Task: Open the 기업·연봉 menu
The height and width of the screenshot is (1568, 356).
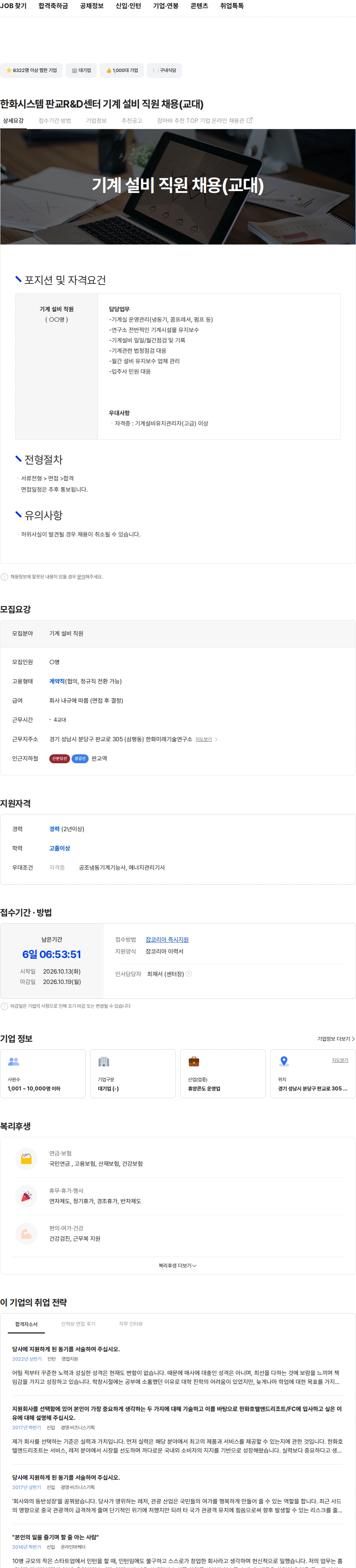Action: point(165,6)
